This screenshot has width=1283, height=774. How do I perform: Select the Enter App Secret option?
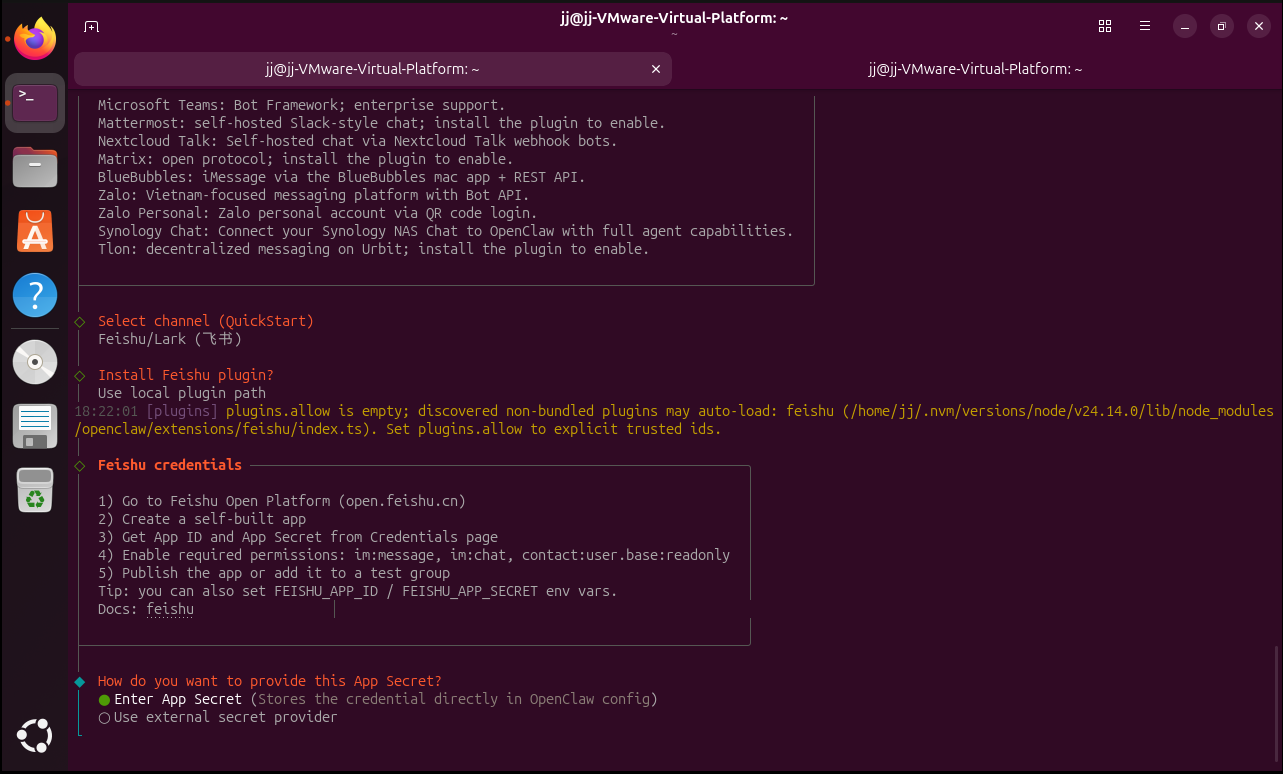[x=177, y=699]
